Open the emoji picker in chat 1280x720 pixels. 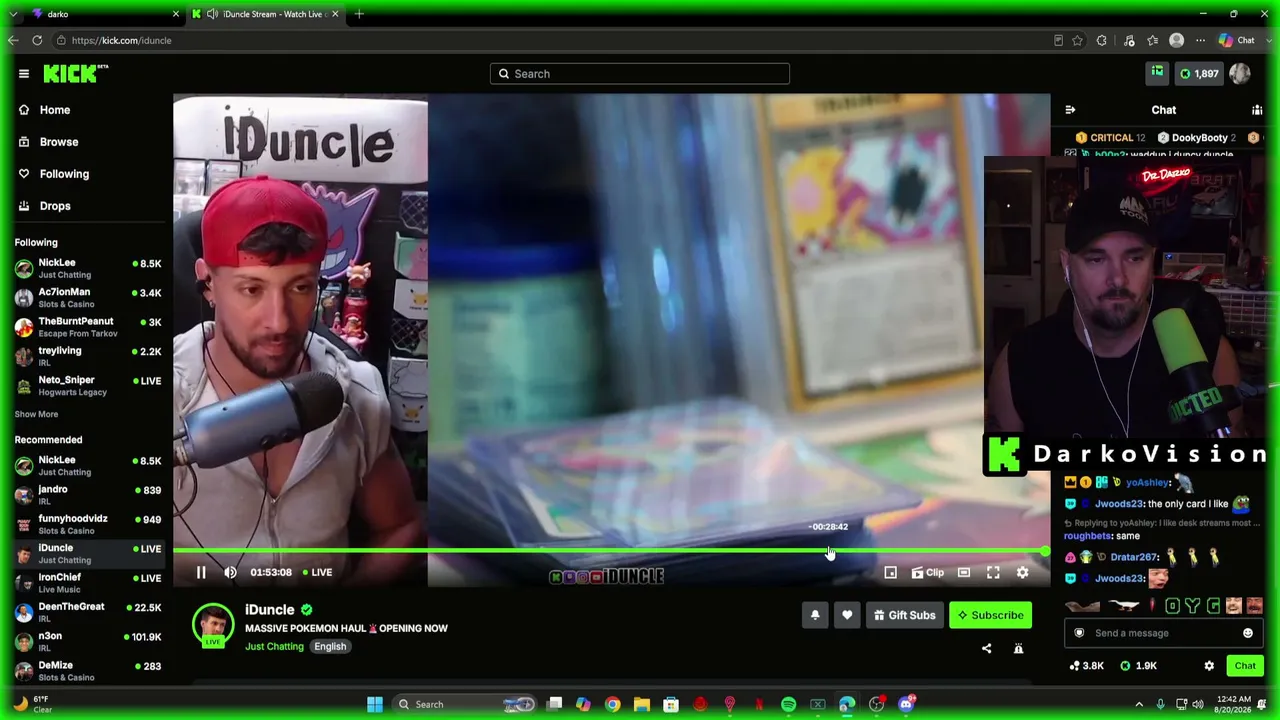(x=1247, y=633)
